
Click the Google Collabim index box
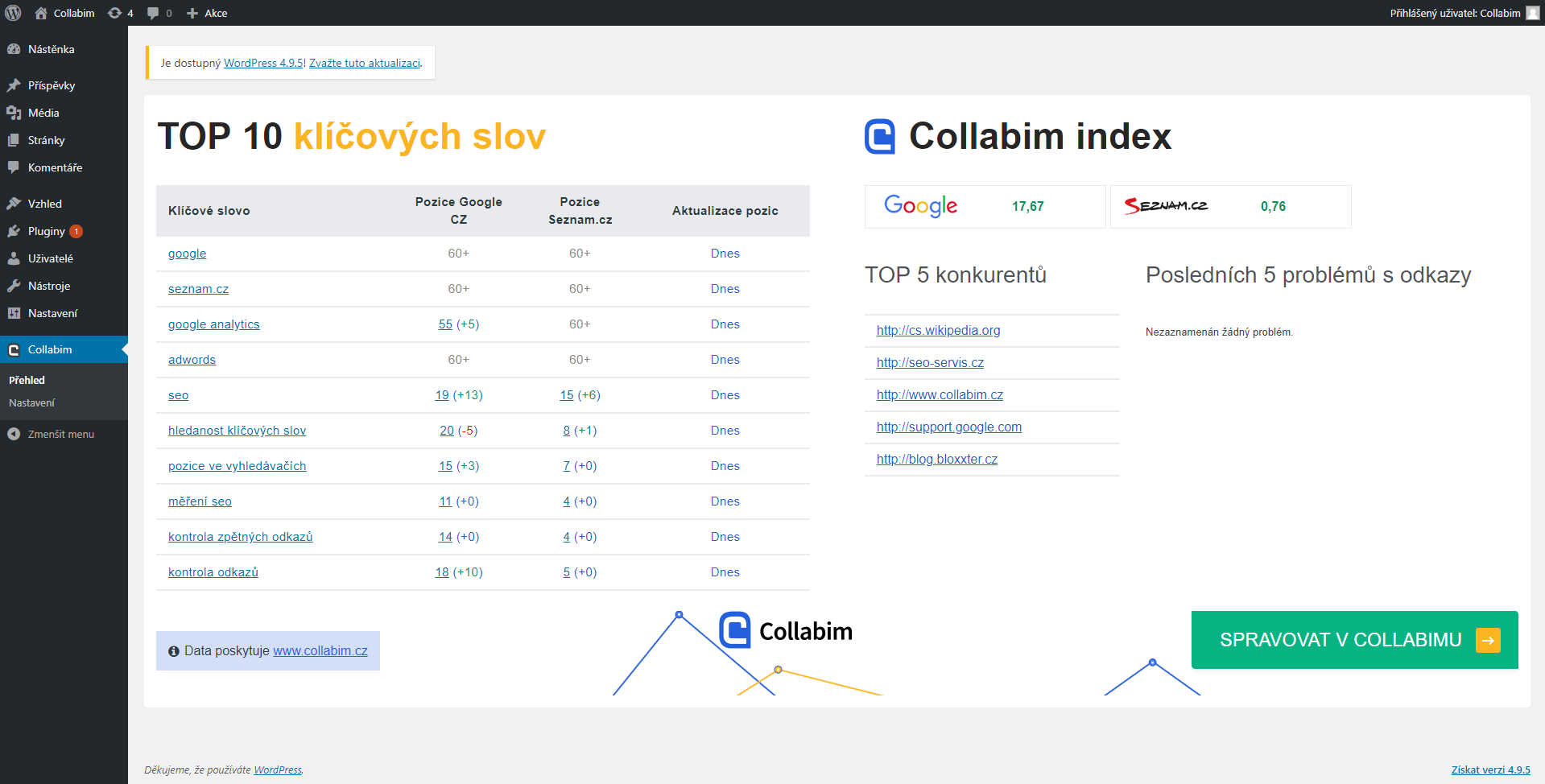click(x=985, y=207)
